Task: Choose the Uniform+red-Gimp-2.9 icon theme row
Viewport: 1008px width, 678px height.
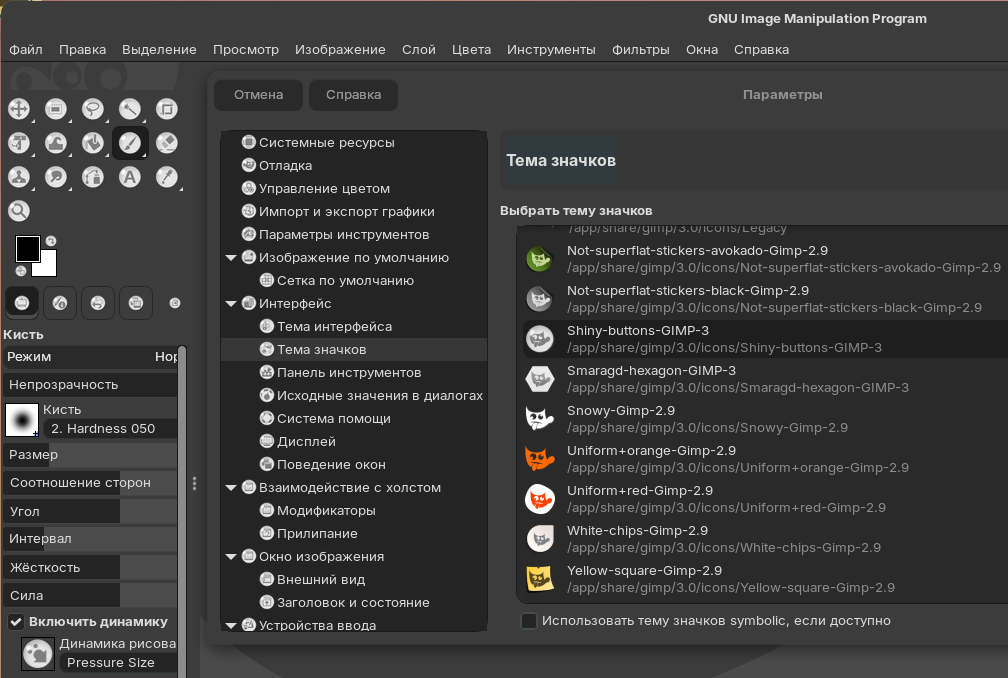Action: point(765,499)
